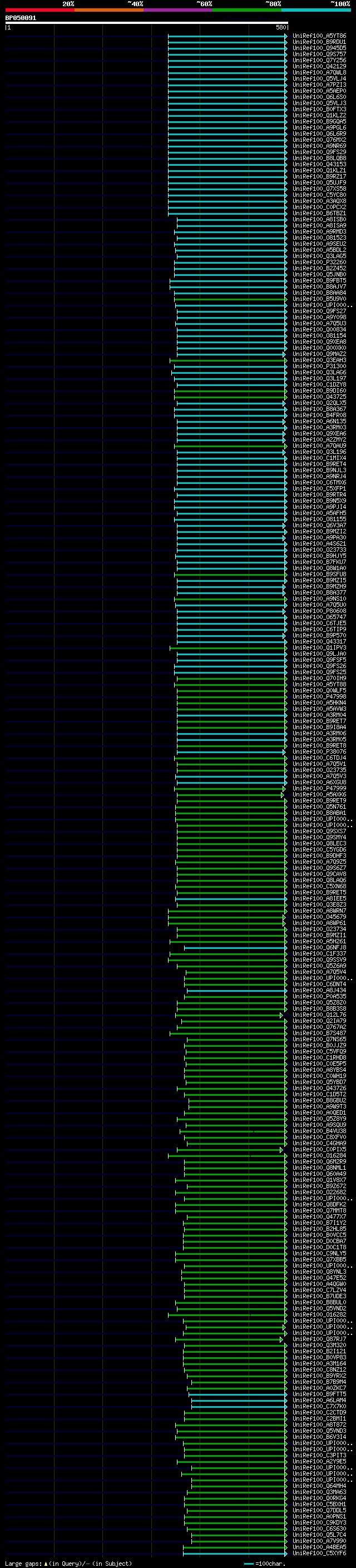
Task: Select the UniRef100_A8ISB0 label
Action: point(319,219)
